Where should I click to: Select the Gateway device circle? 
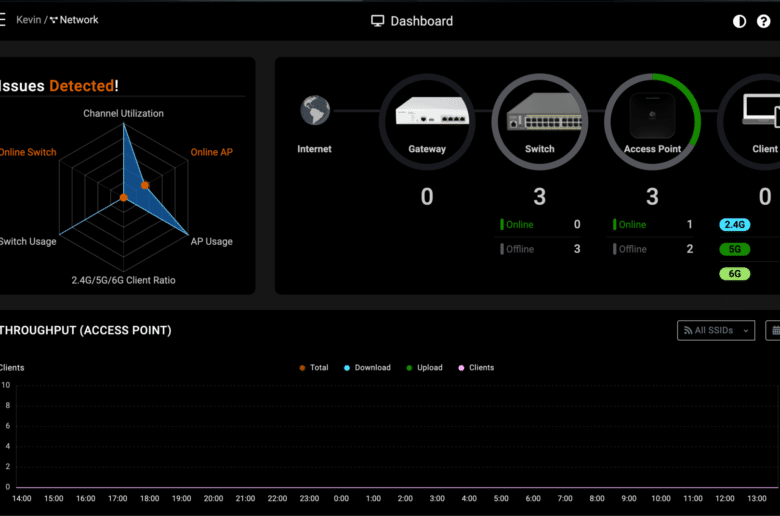(427, 122)
